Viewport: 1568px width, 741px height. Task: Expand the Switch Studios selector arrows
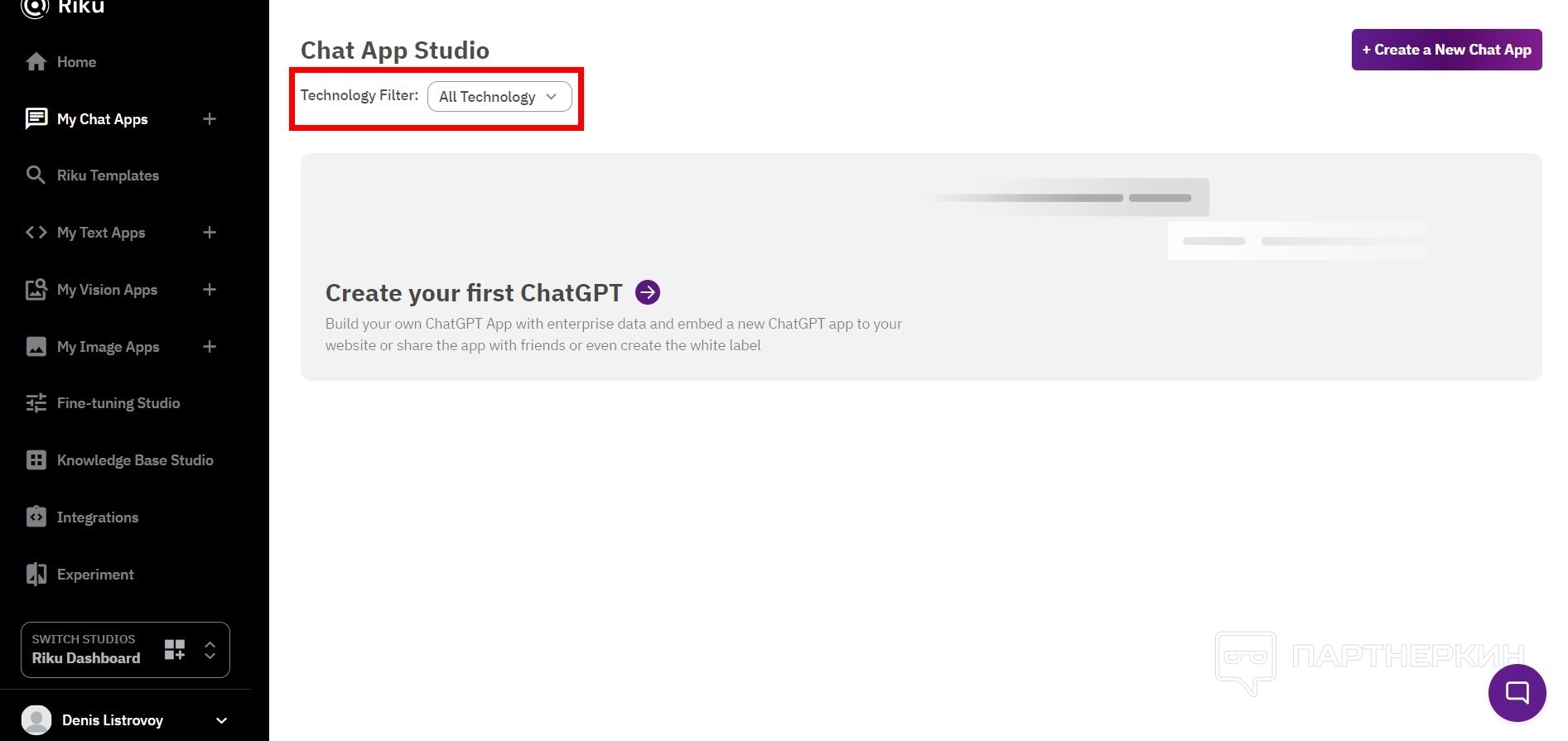(x=210, y=650)
